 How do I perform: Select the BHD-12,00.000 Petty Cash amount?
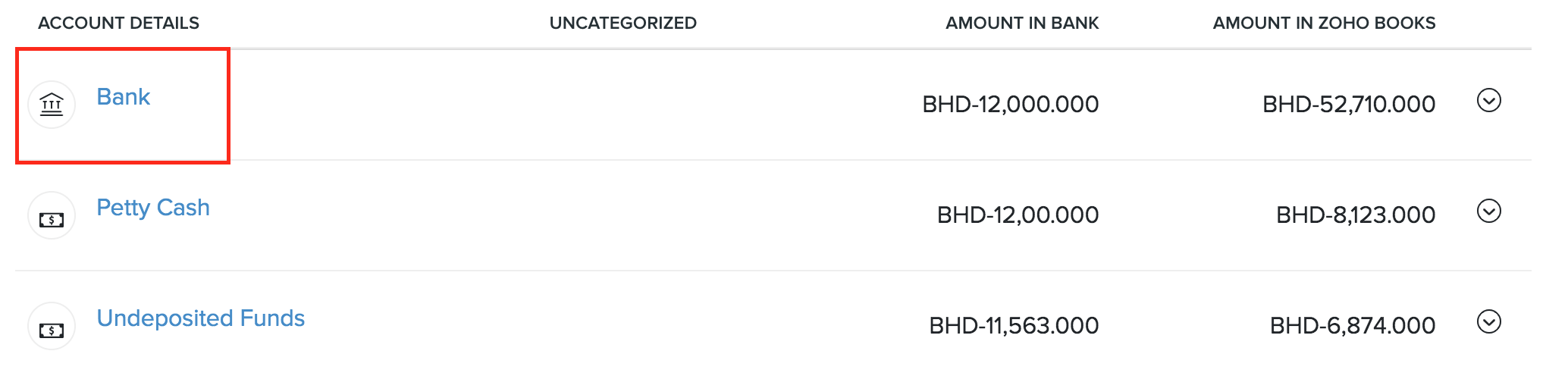tap(1018, 215)
